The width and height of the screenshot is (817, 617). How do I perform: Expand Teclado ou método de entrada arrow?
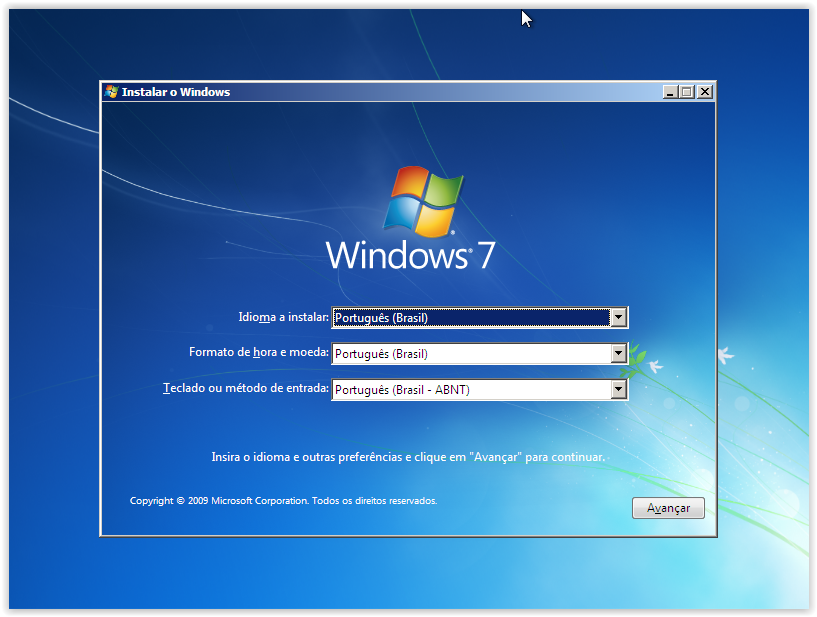[618, 390]
